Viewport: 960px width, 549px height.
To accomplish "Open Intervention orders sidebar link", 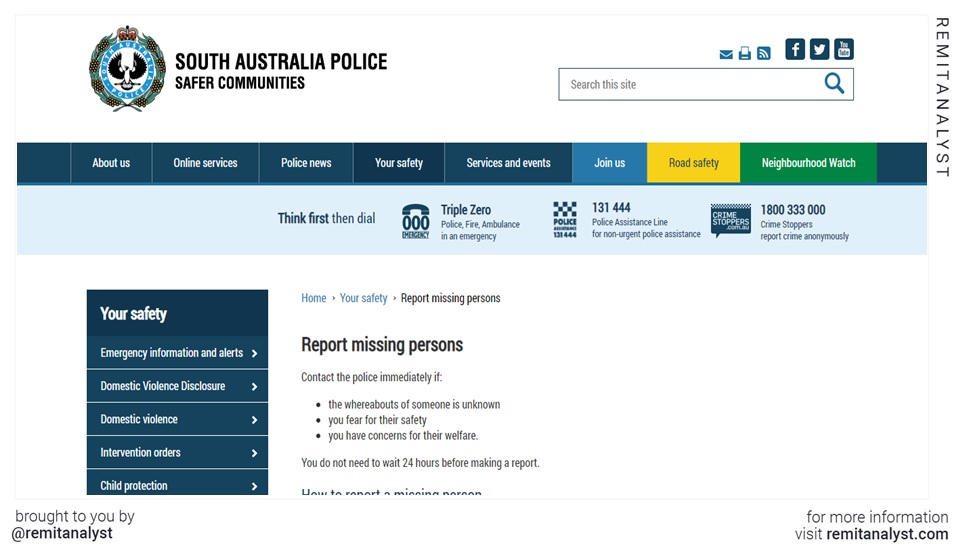I will (140, 452).
